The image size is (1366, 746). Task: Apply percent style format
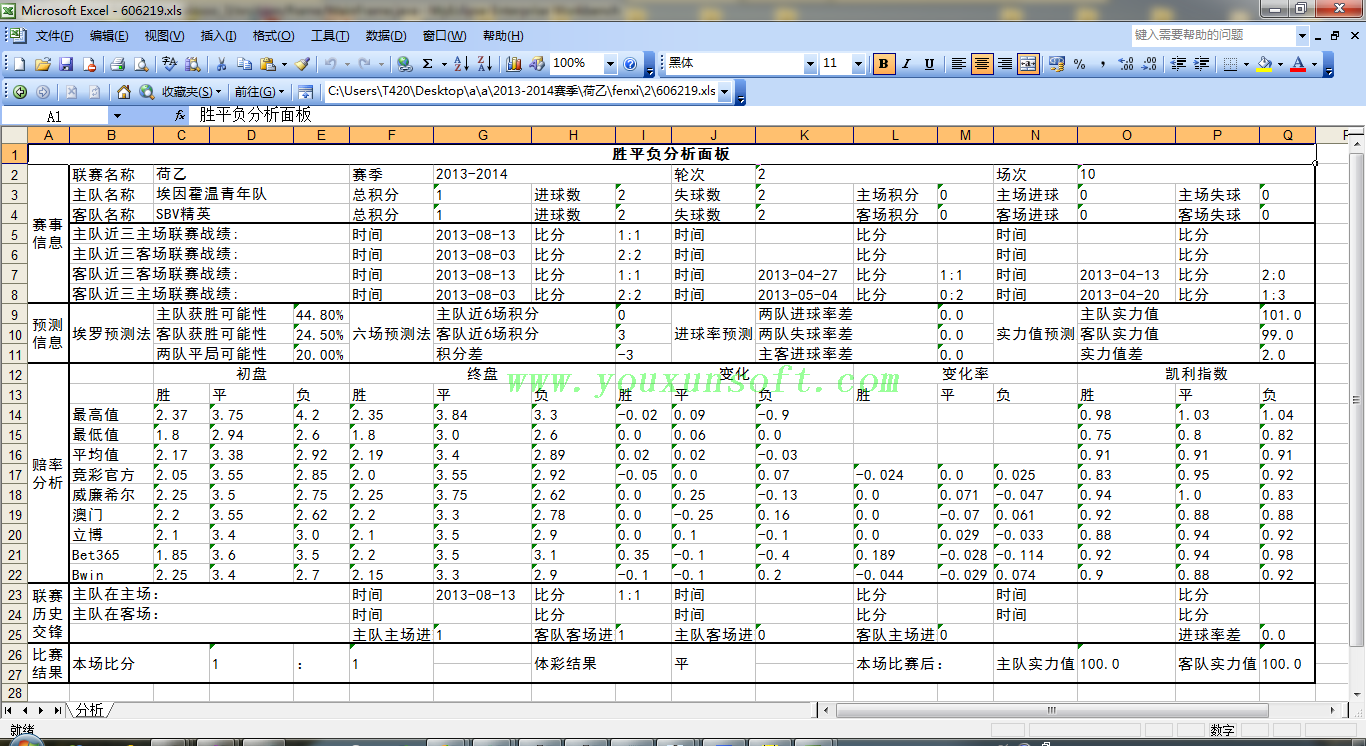click(1080, 64)
